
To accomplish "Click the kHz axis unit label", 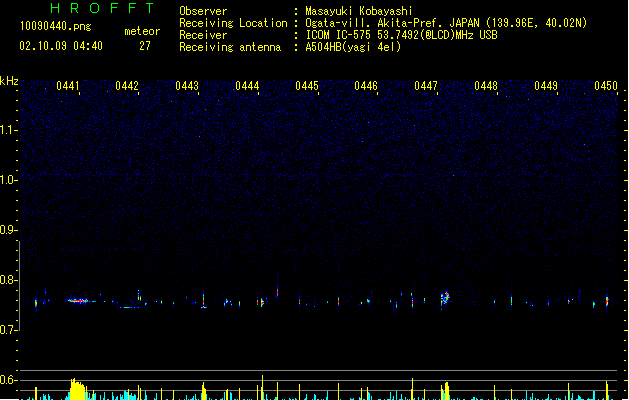I will click(9, 81).
